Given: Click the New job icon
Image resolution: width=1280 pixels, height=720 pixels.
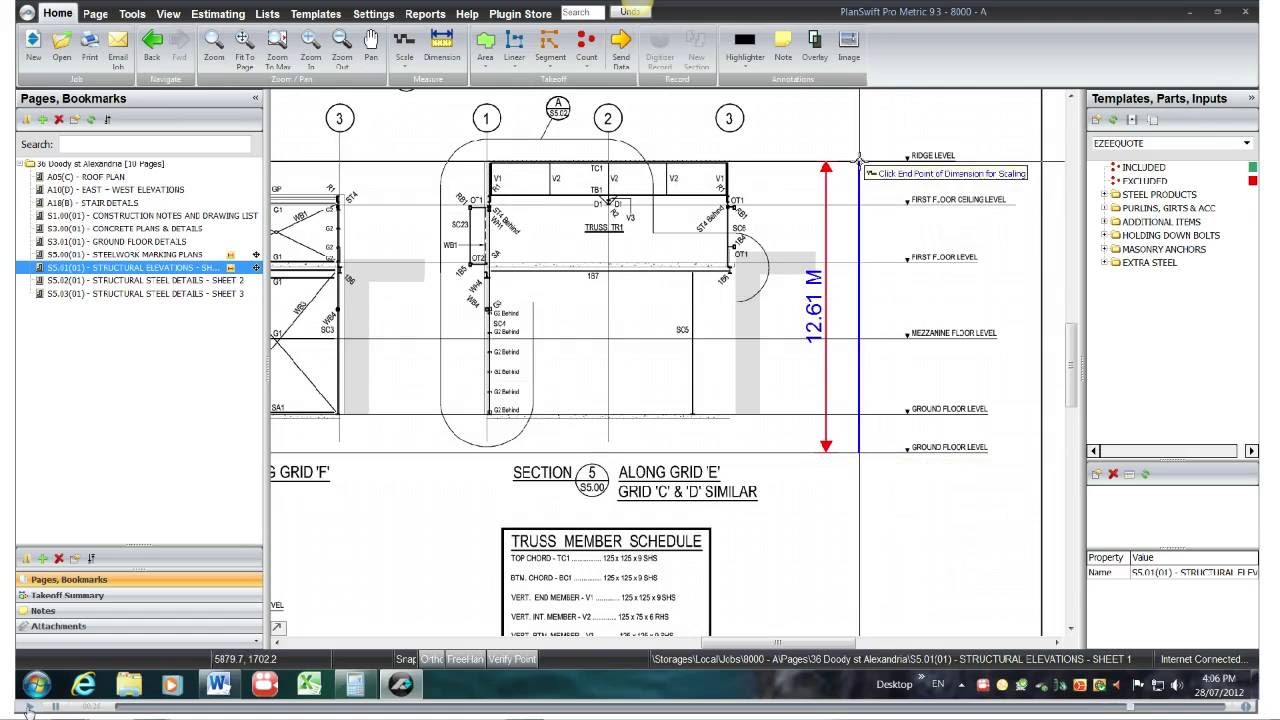Looking at the screenshot, I should pos(33,40).
